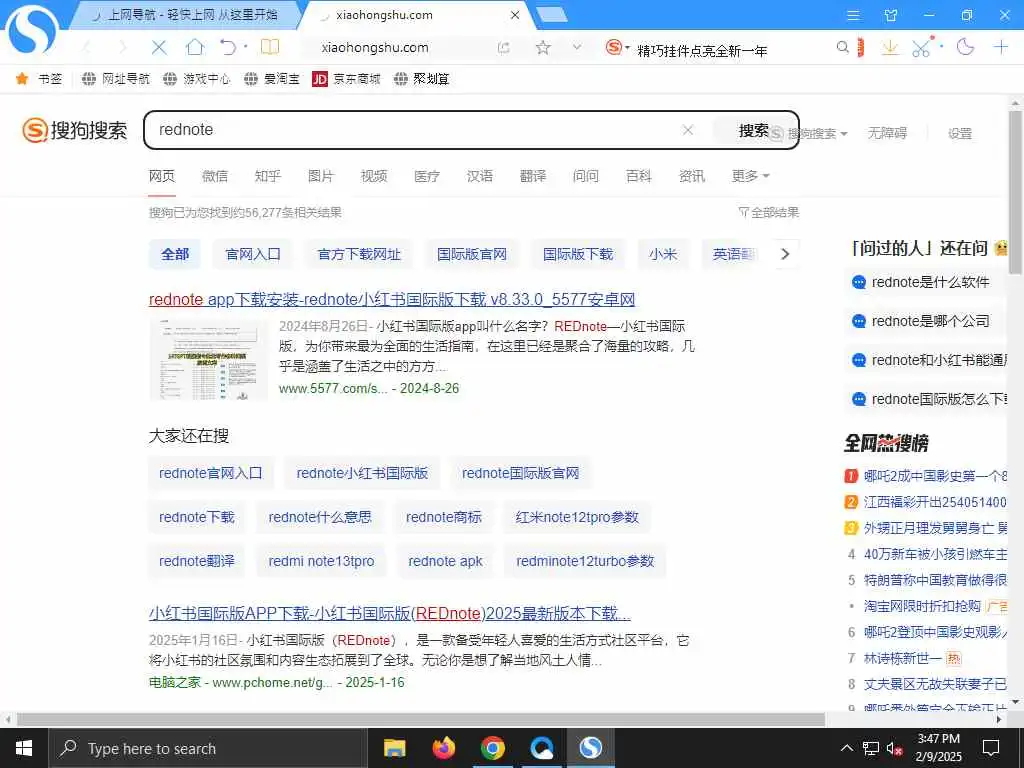Open the 全部结果 filter dropdown
Screen dimensions: 1024x768
(x=769, y=212)
